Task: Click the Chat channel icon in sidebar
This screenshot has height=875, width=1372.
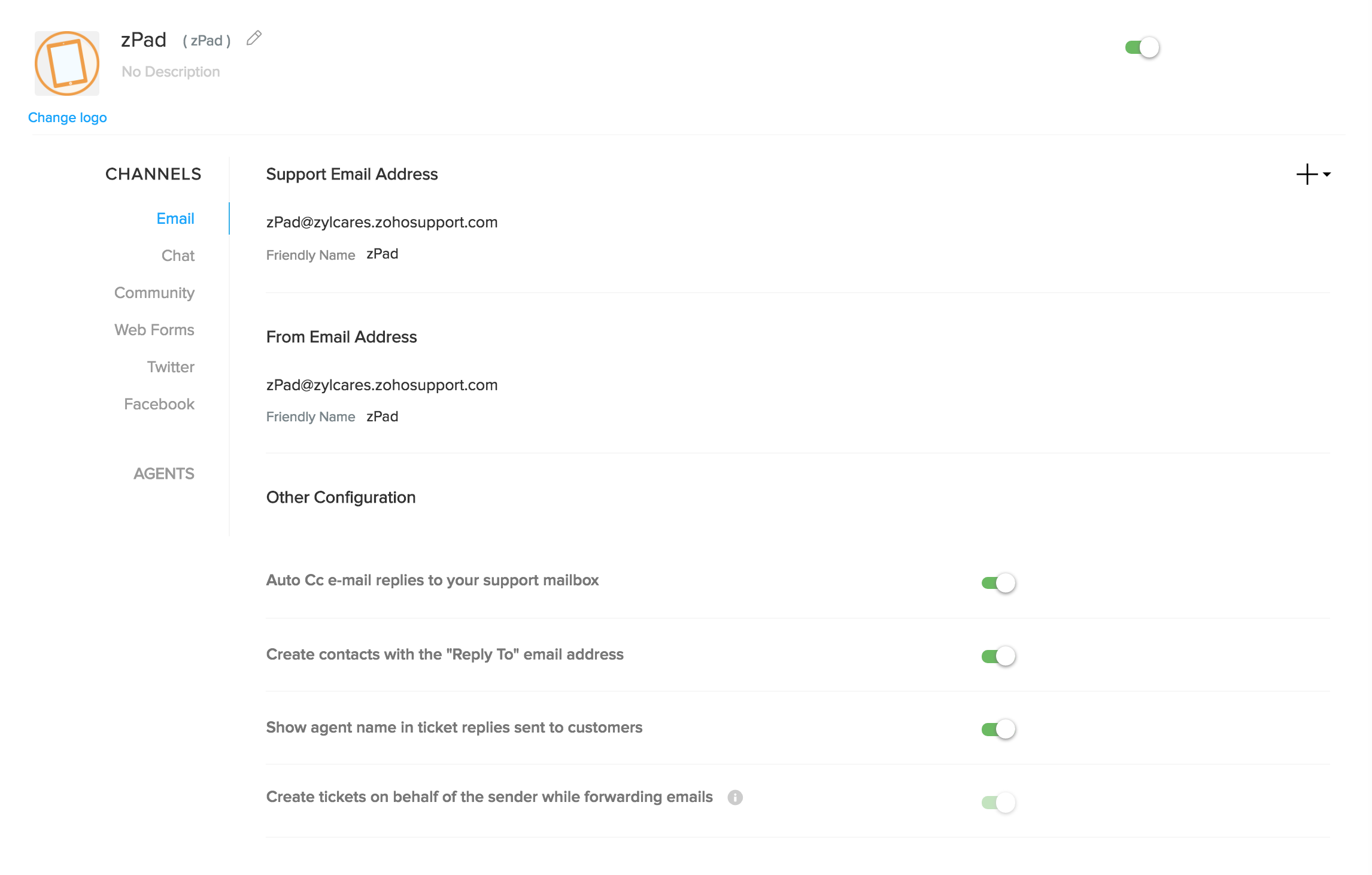Action: [x=178, y=255]
